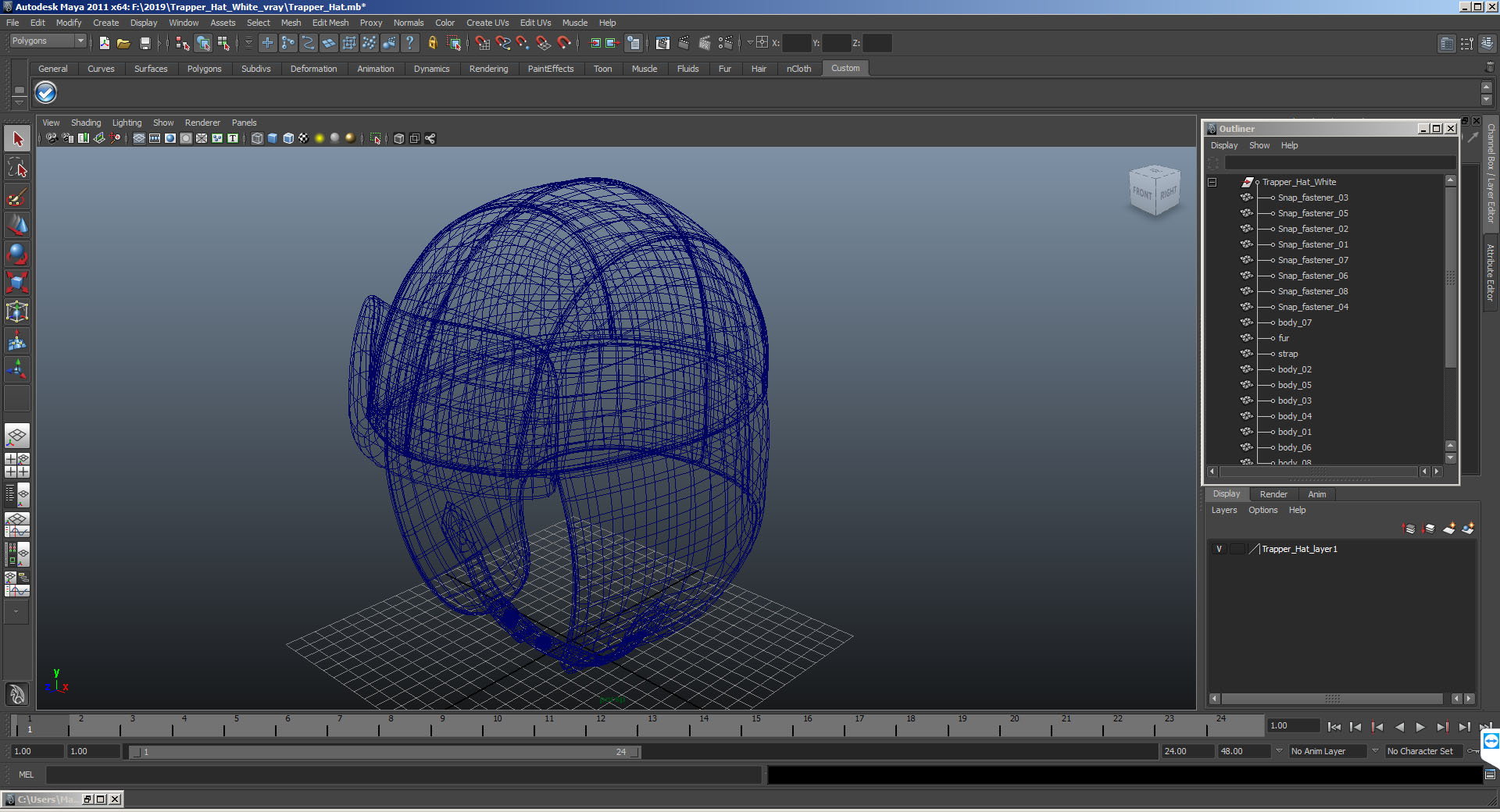The image size is (1500, 812).
Task: Activate the Lasso select tool
Action: (x=17, y=167)
